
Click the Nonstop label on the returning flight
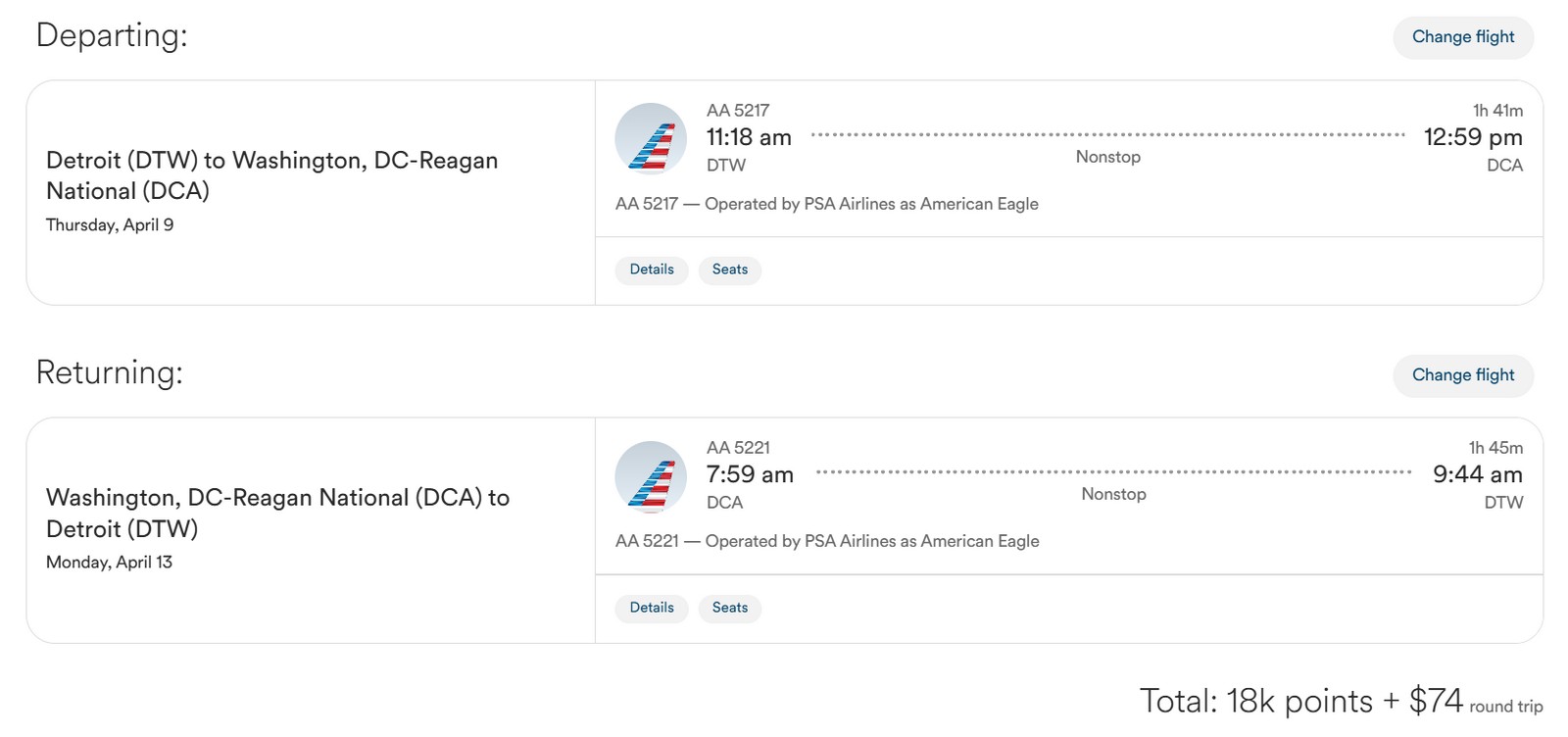coord(1113,494)
